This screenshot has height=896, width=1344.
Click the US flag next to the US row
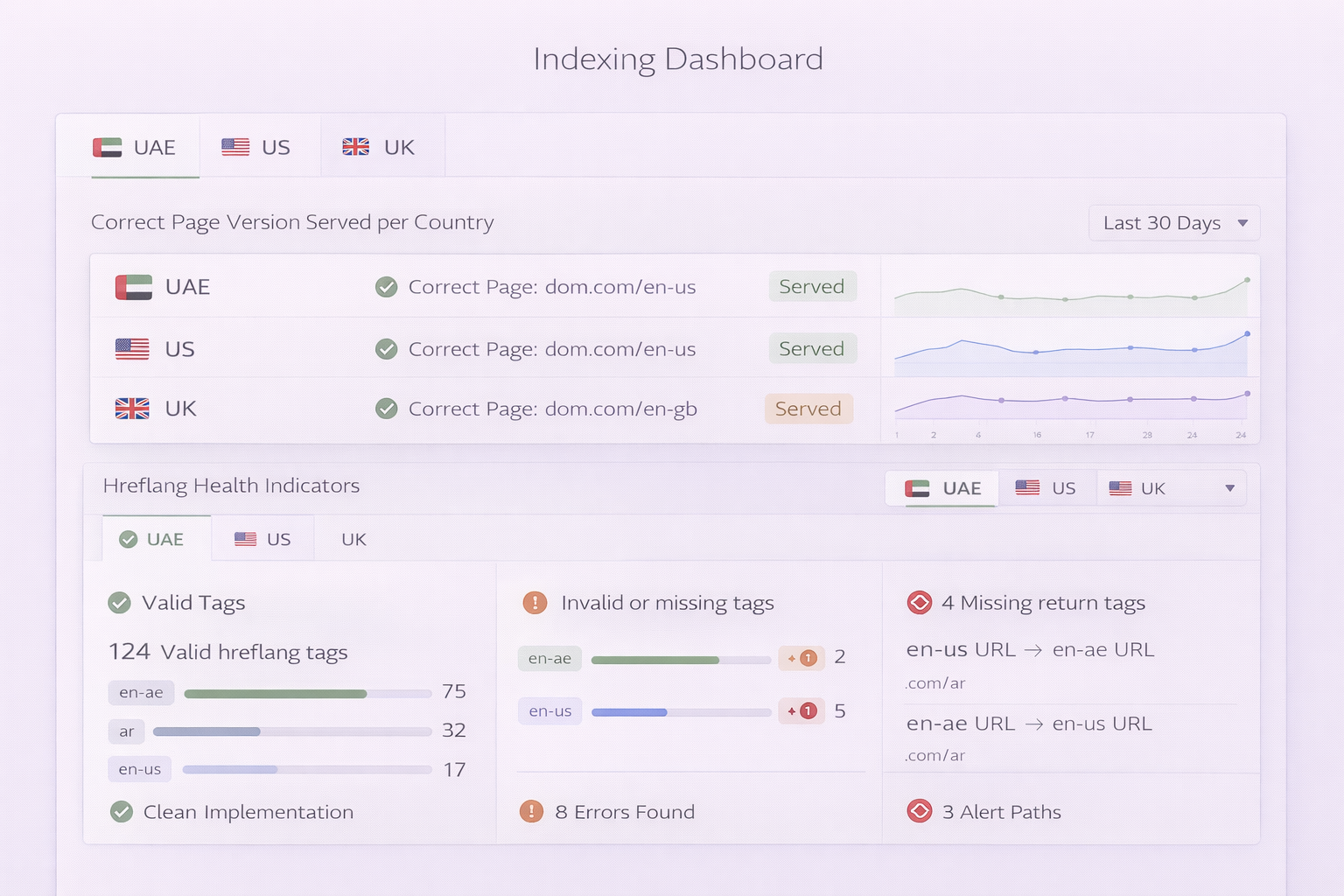coord(131,348)
